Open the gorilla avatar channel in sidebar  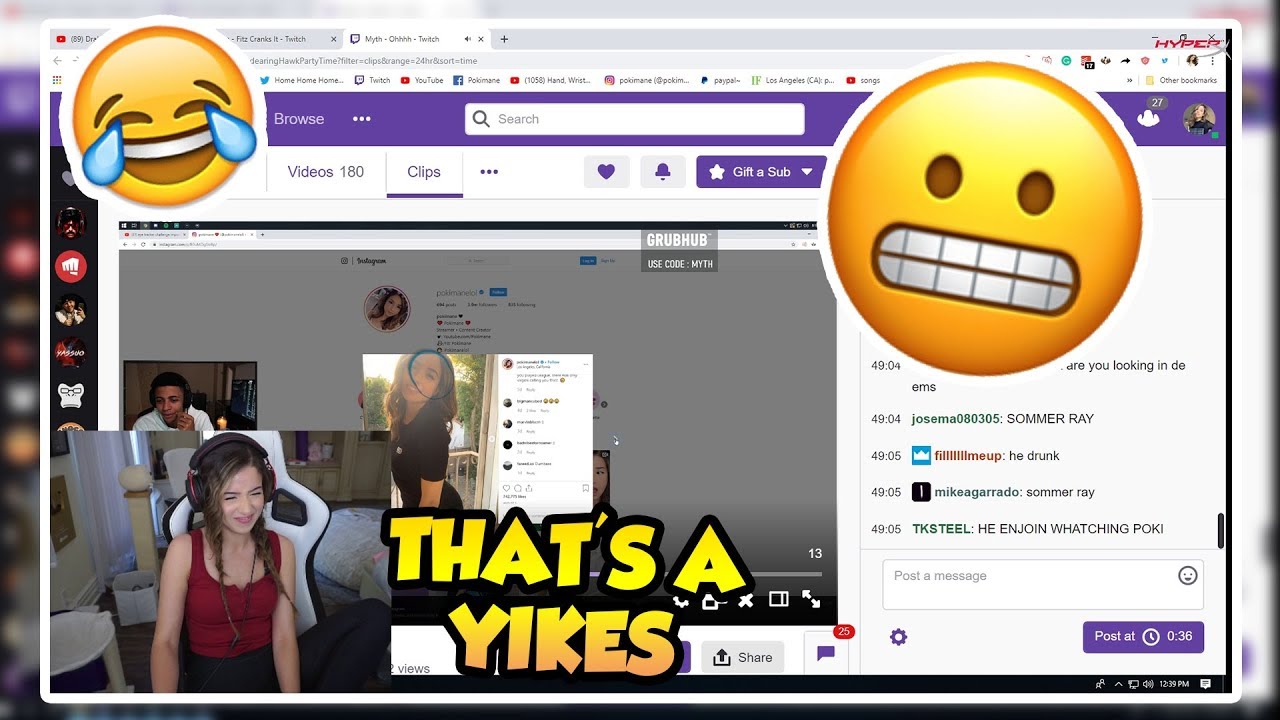(71, 397)
